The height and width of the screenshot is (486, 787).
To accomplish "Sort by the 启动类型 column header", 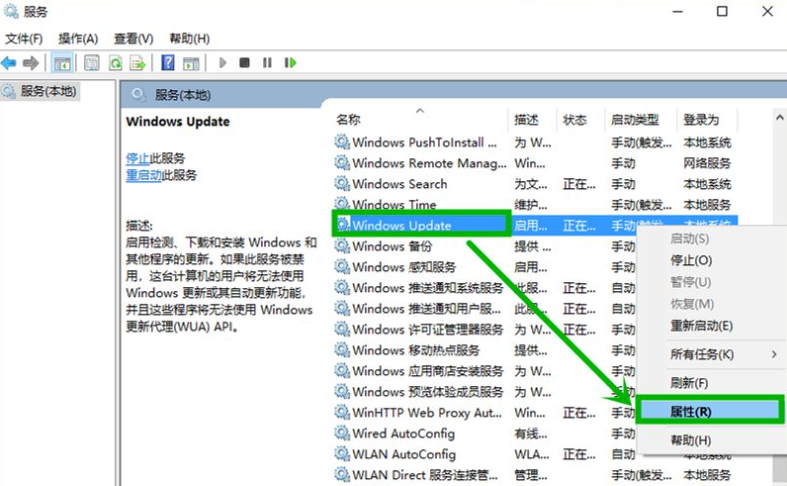I will (x=635, y=119).
